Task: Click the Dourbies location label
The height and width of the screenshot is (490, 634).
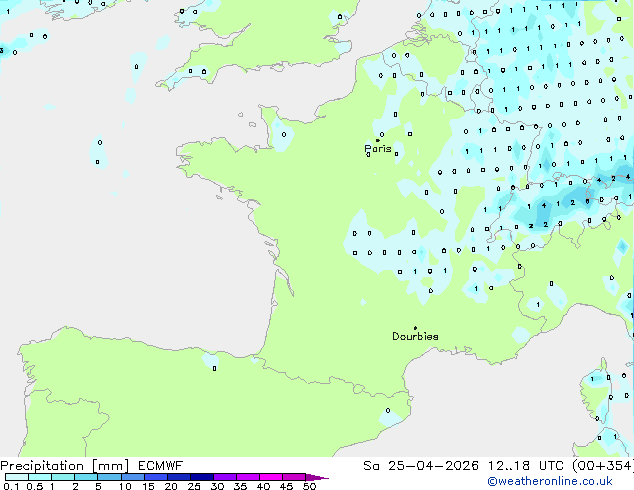Action: (415, 336)
